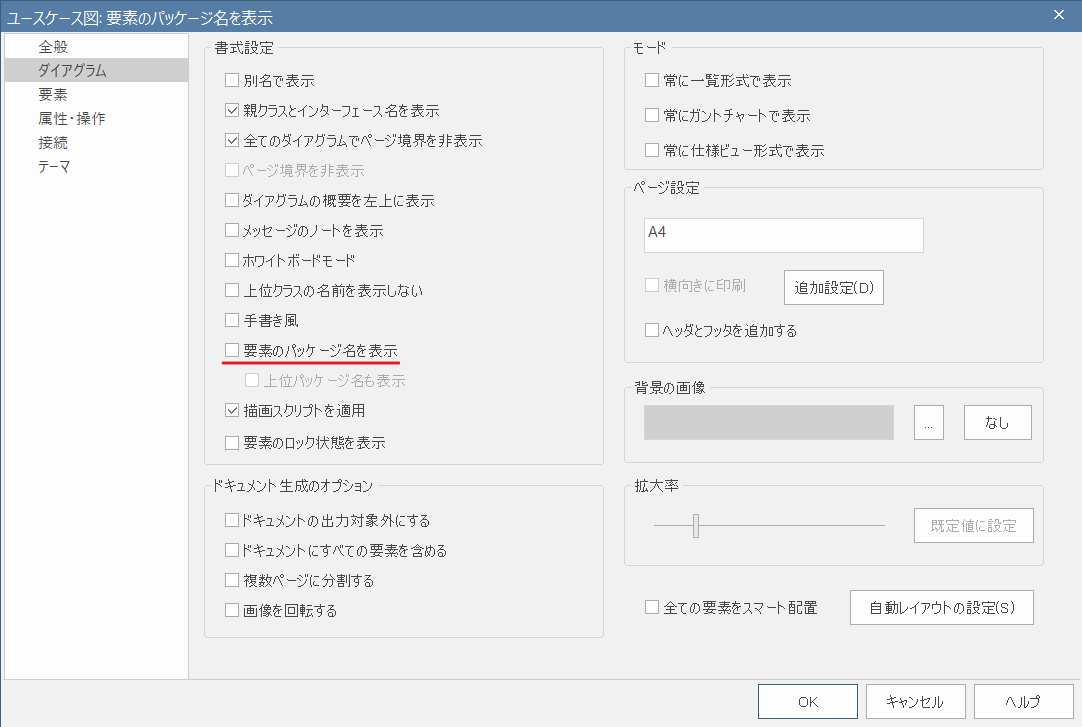Turn on 手書き風 drawing style
Image resolution: width=1082 pixels, height=727 pixels.
click(x=232, y=319)
